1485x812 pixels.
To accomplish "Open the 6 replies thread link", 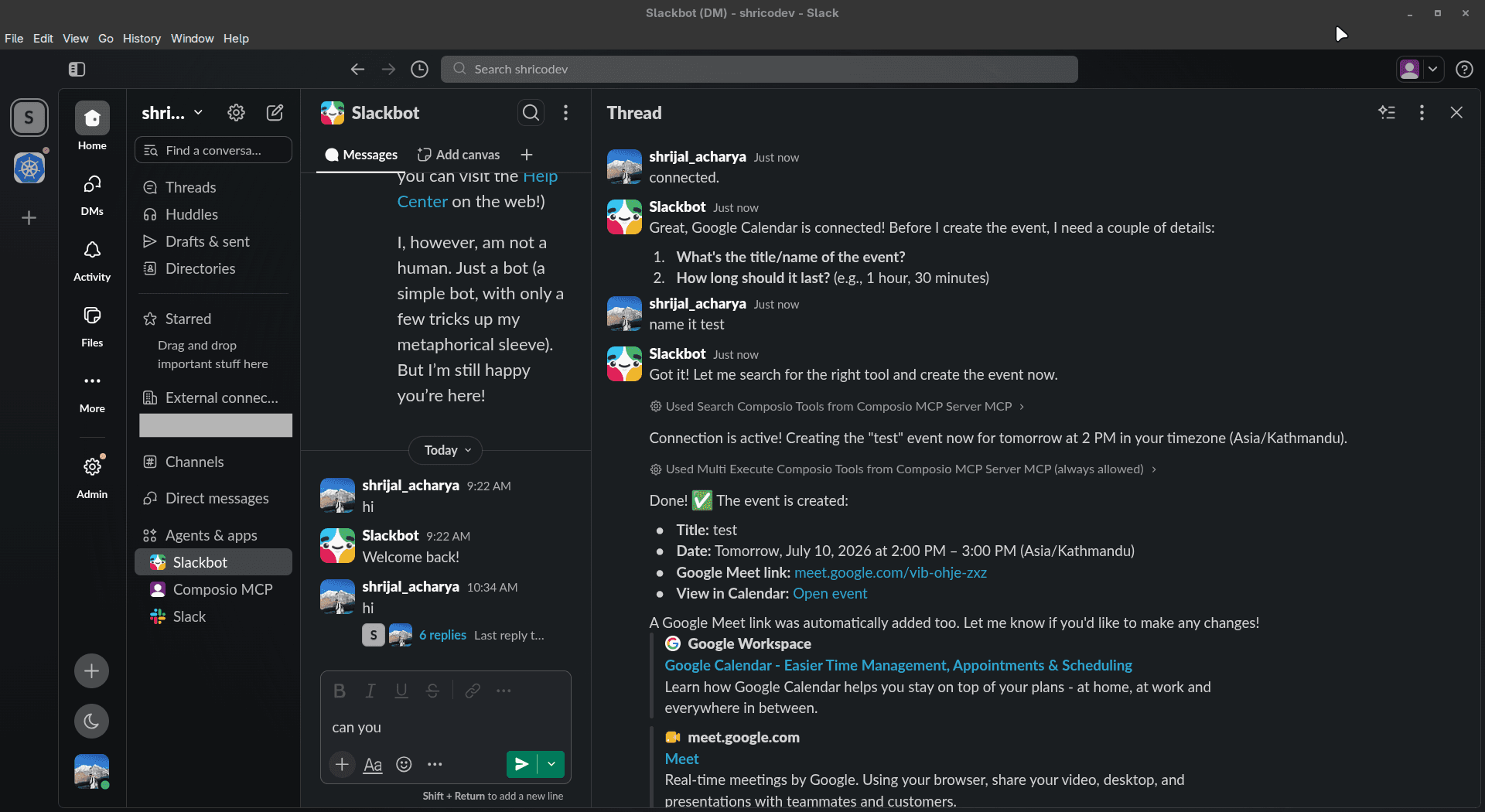I will [x=442, y=635].
